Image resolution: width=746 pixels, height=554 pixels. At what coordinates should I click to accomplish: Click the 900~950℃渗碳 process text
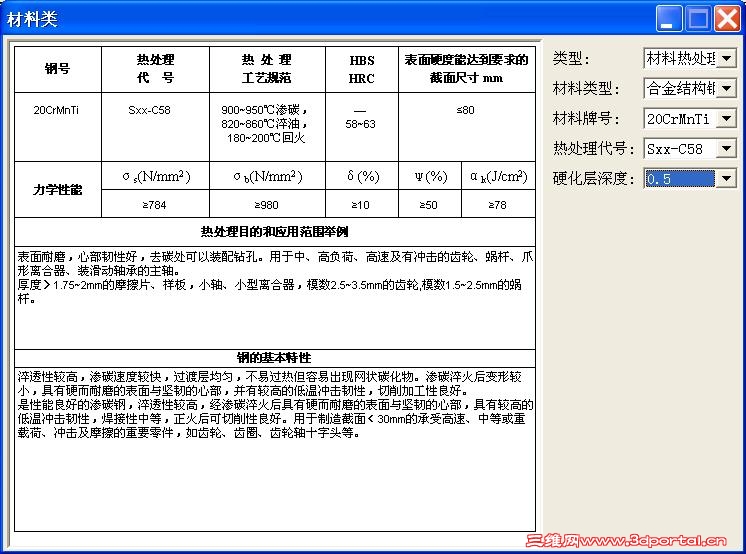pyautogui.click(x=265, y=110)
